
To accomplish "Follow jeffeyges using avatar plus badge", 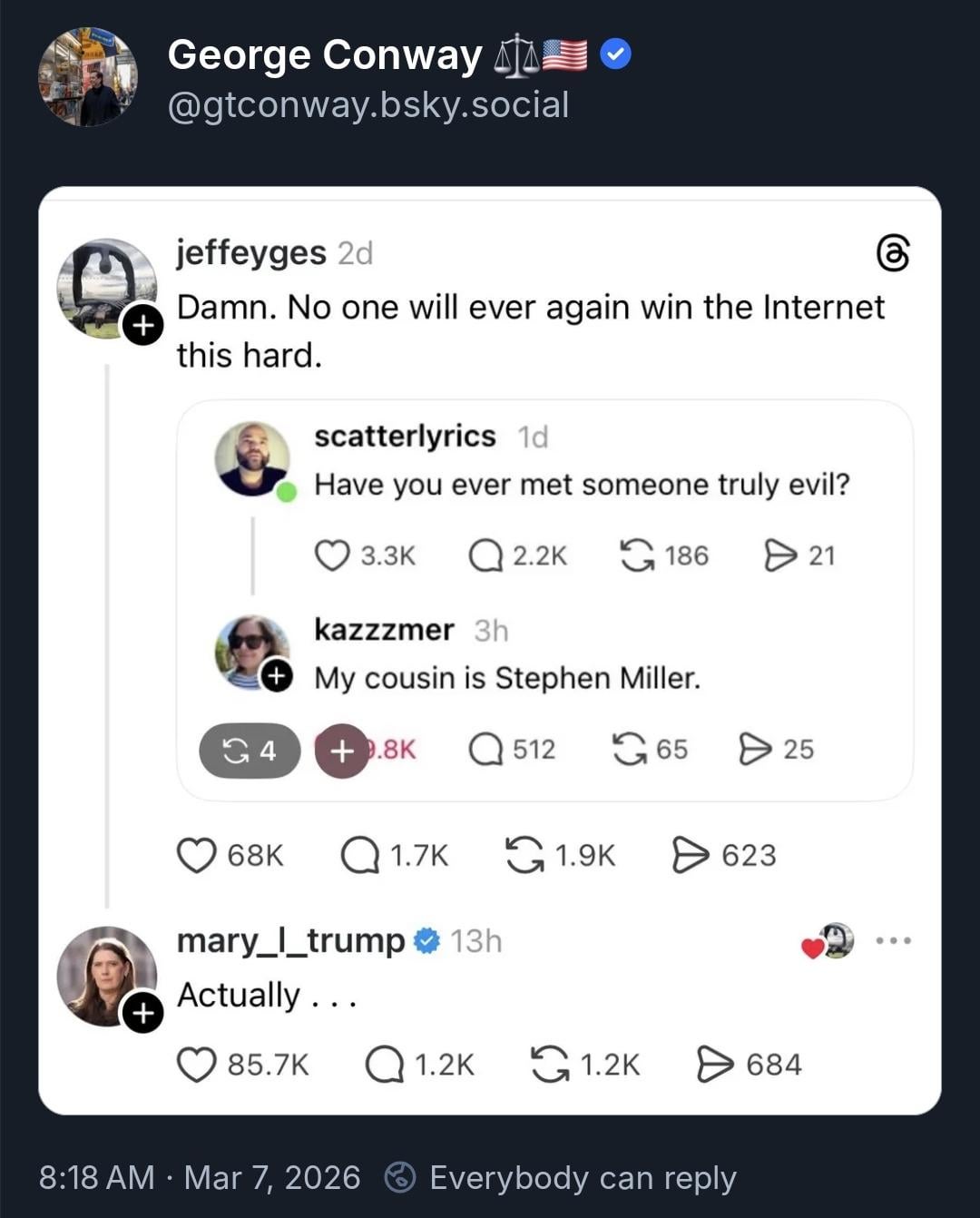I will click(142, 326).
